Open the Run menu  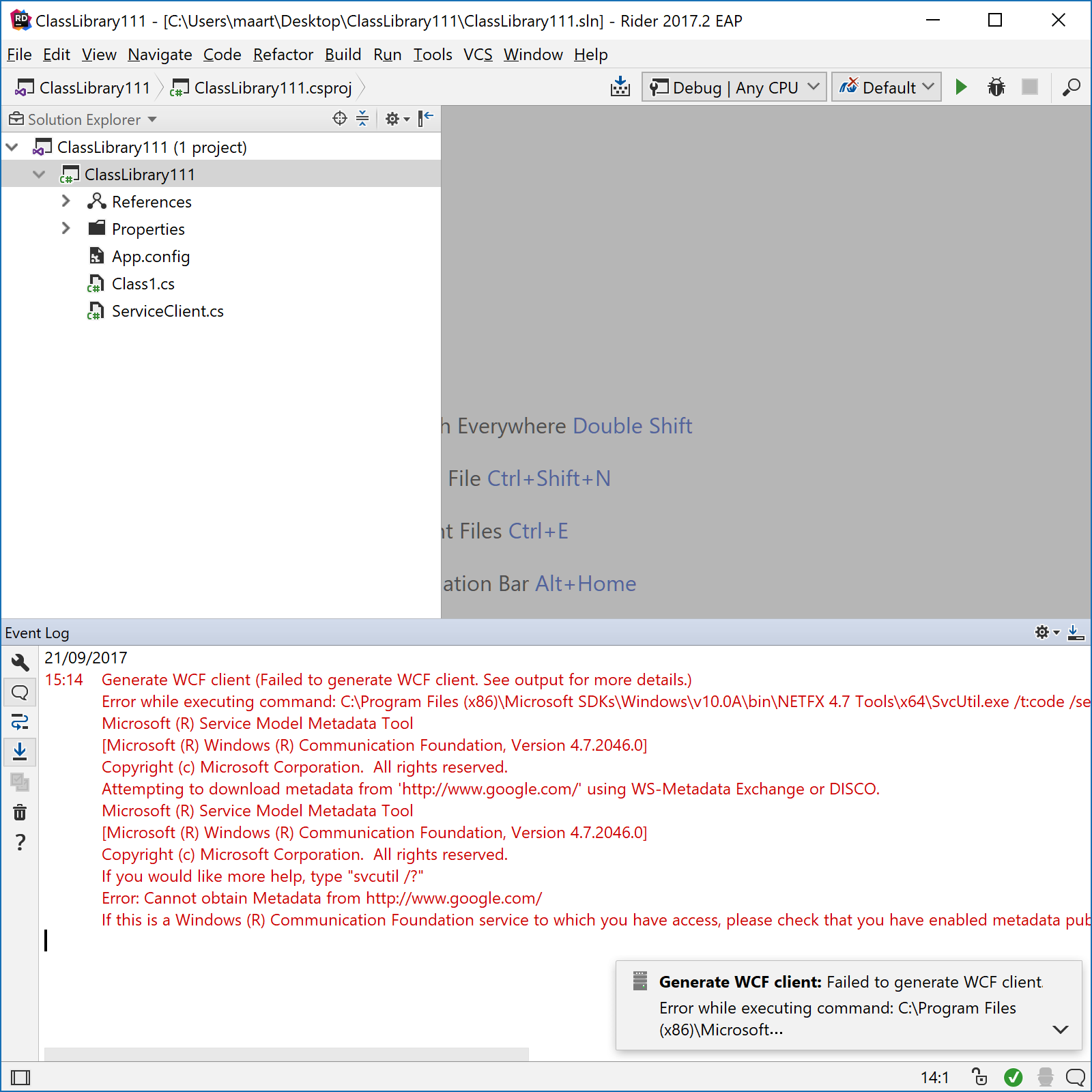coord(387,55)
